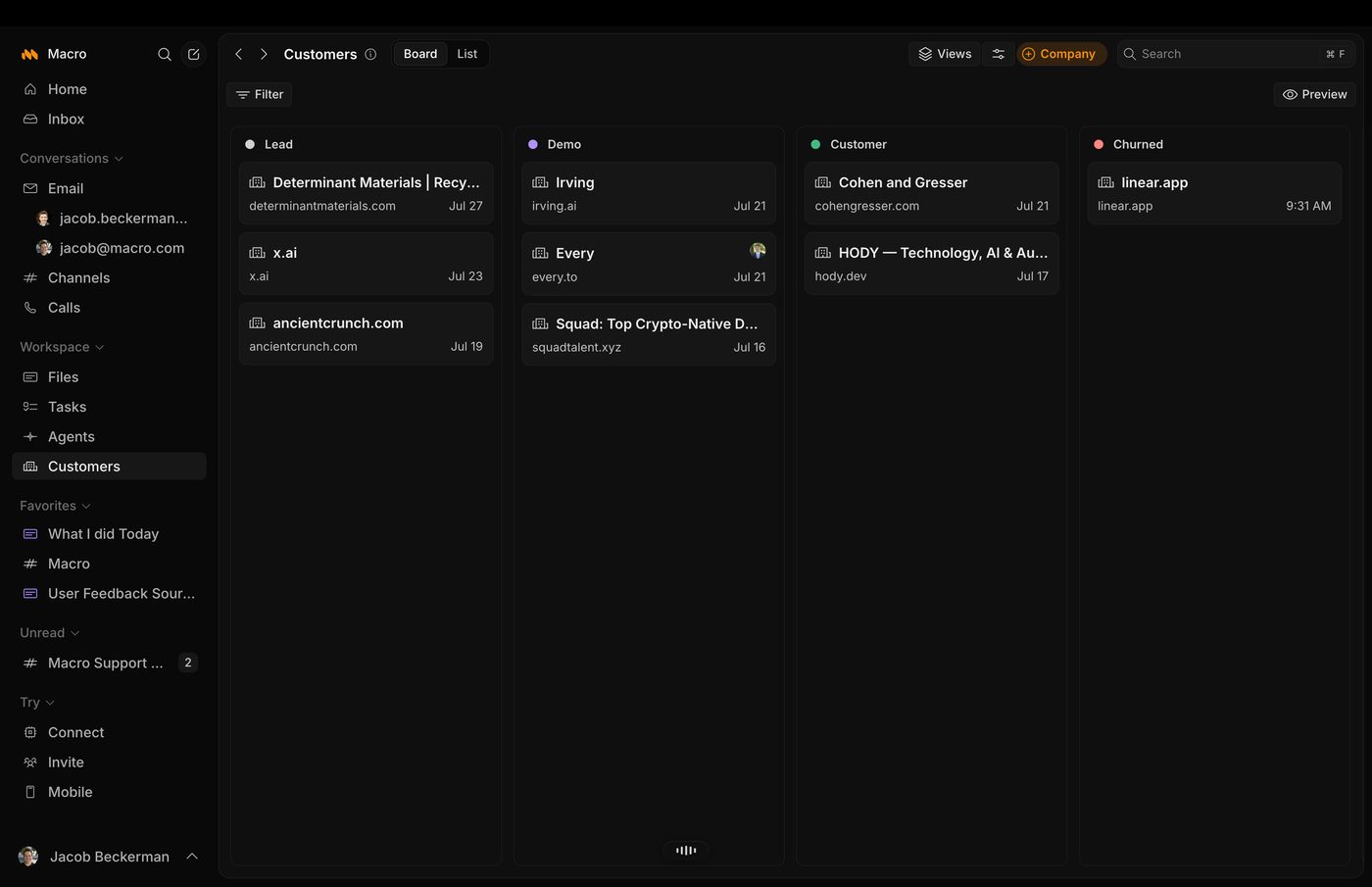Open Email conversations
Viewport: 1372px width, 887px height.
coord(109,188)
